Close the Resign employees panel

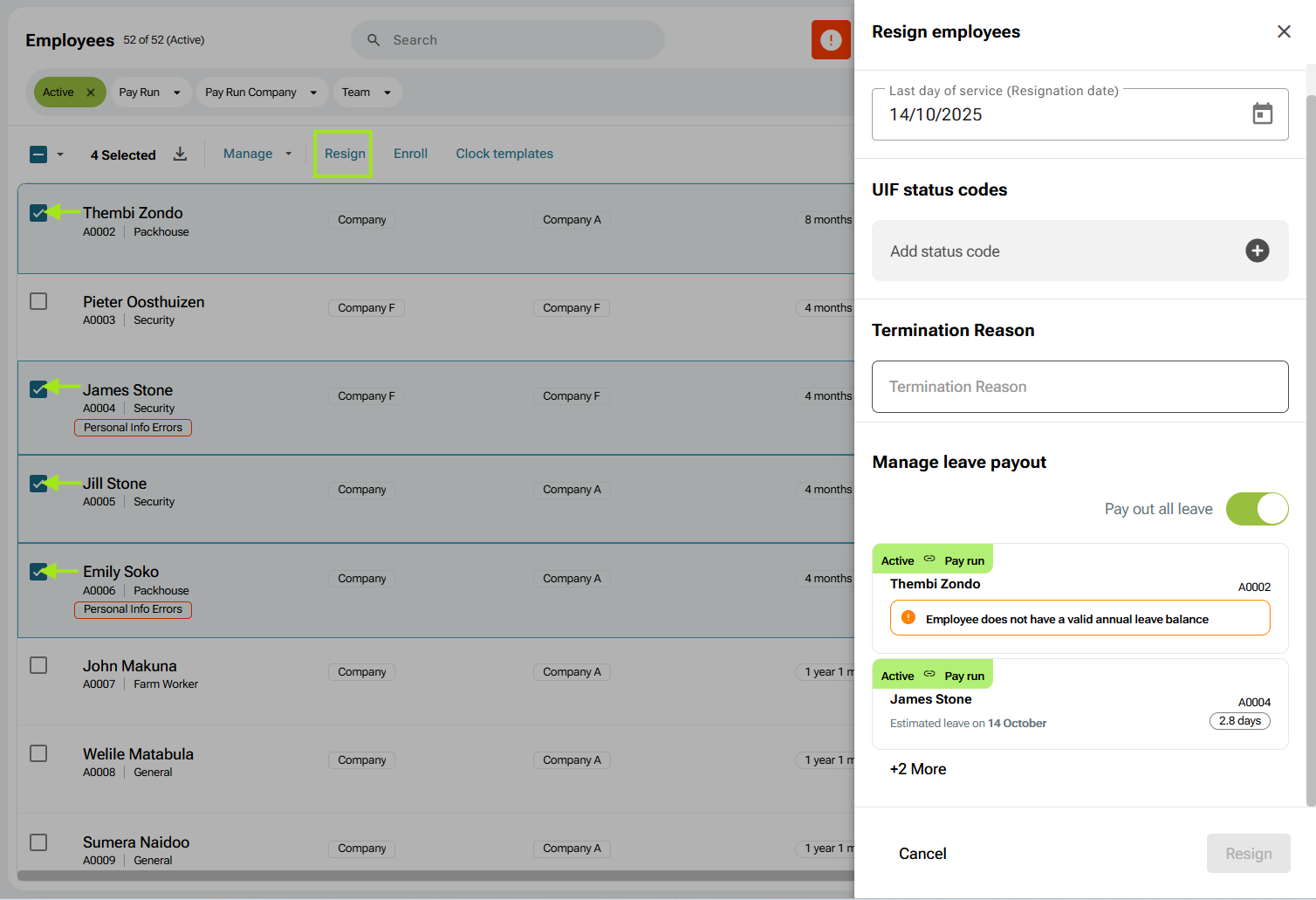pyautogui.click(x=1284, y=32)
